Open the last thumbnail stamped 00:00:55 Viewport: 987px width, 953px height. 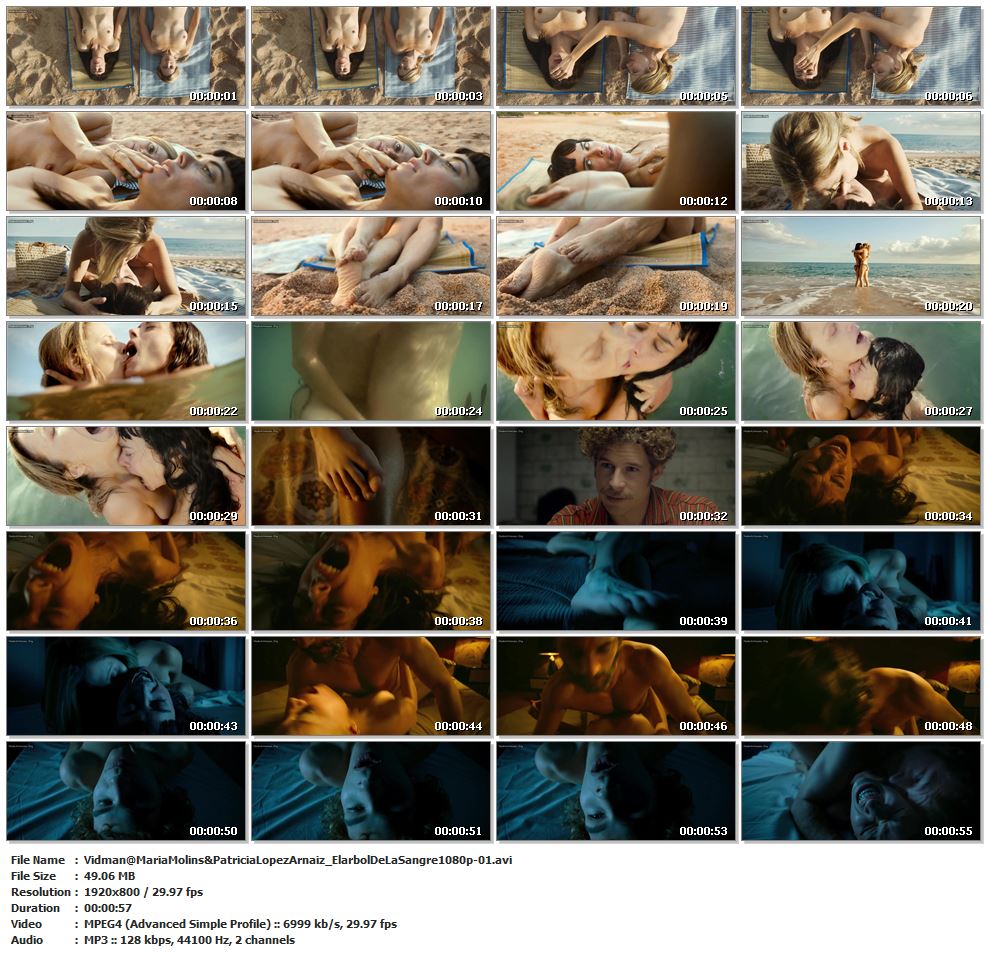pos(861,791)
